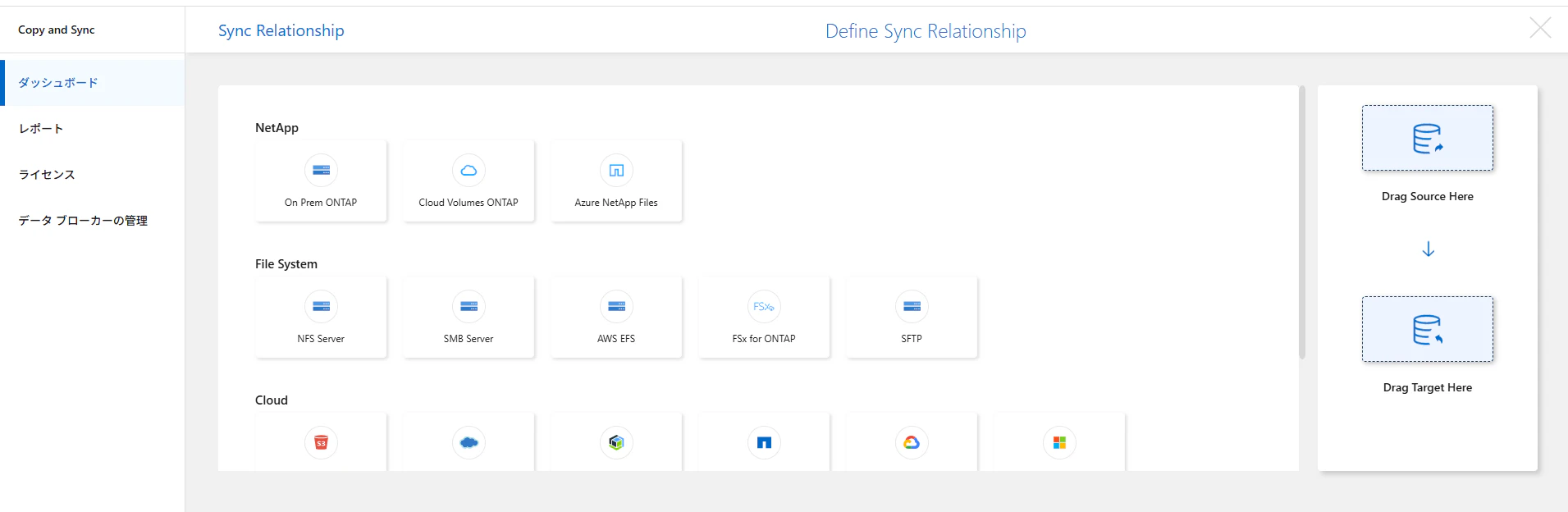Choose the Cloud Volumes ONTAP cloud icon

[469, 171]
